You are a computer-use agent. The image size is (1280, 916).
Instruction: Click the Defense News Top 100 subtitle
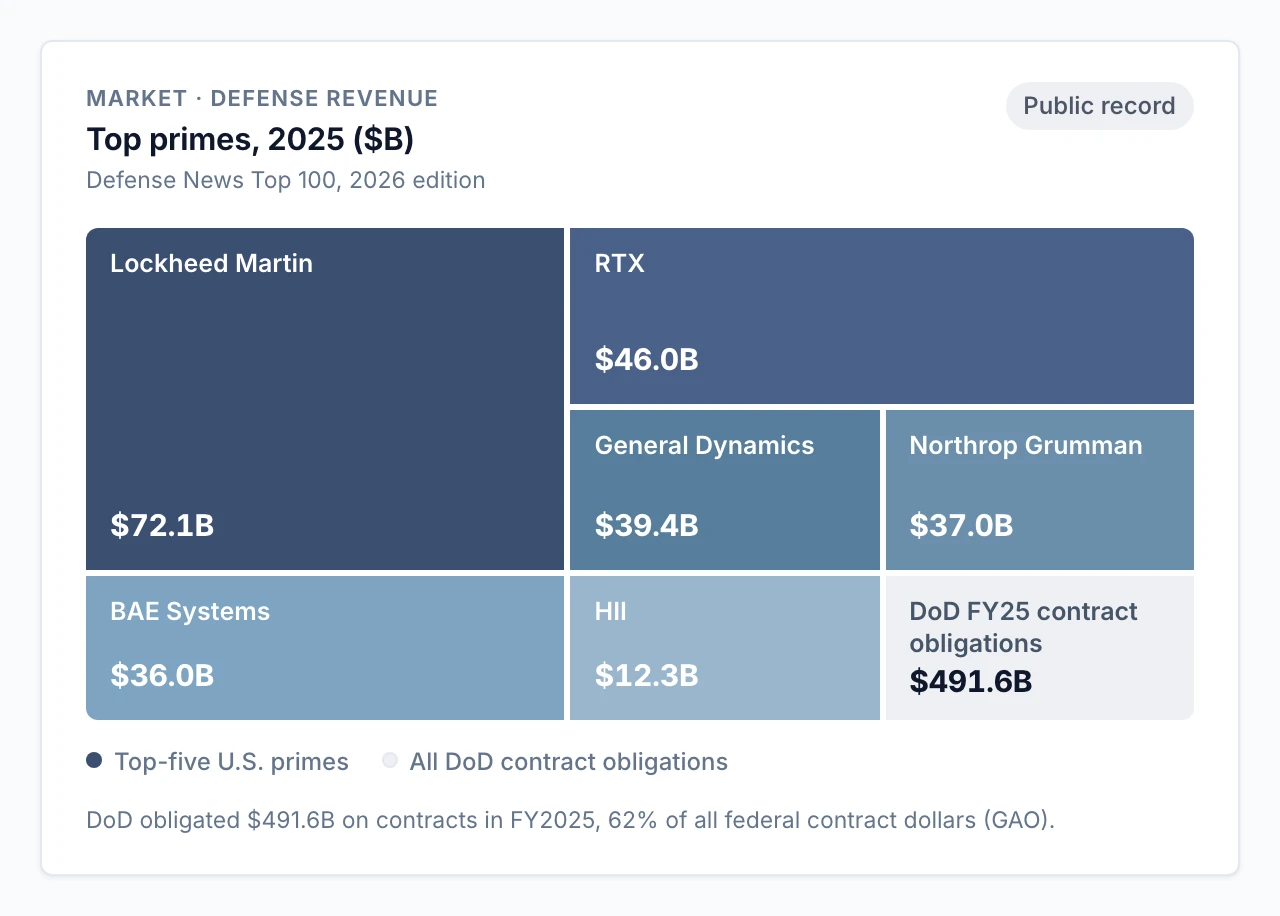(x=286, y=180)
